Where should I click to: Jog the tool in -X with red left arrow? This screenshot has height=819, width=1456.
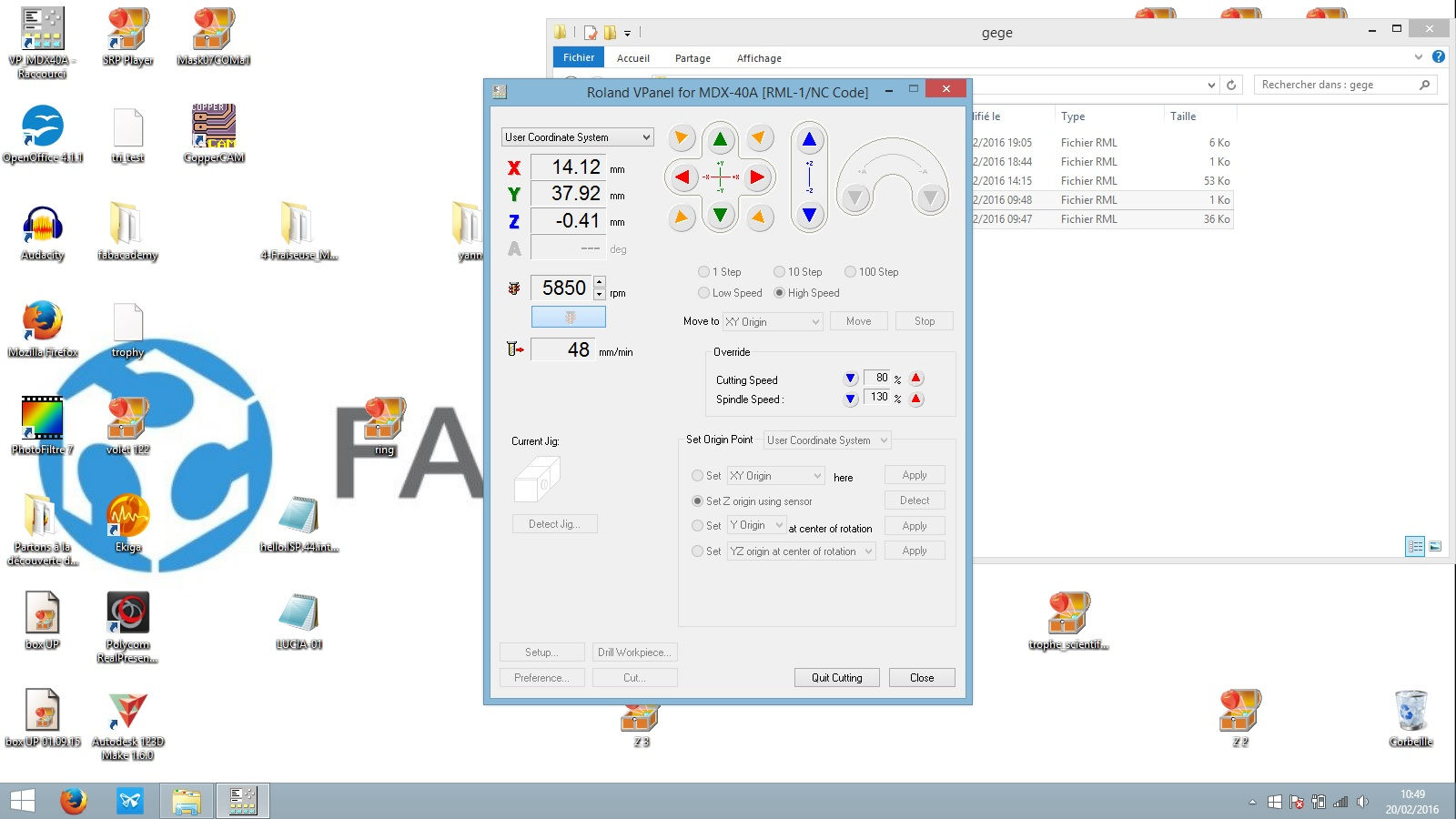tap(682, 177)
